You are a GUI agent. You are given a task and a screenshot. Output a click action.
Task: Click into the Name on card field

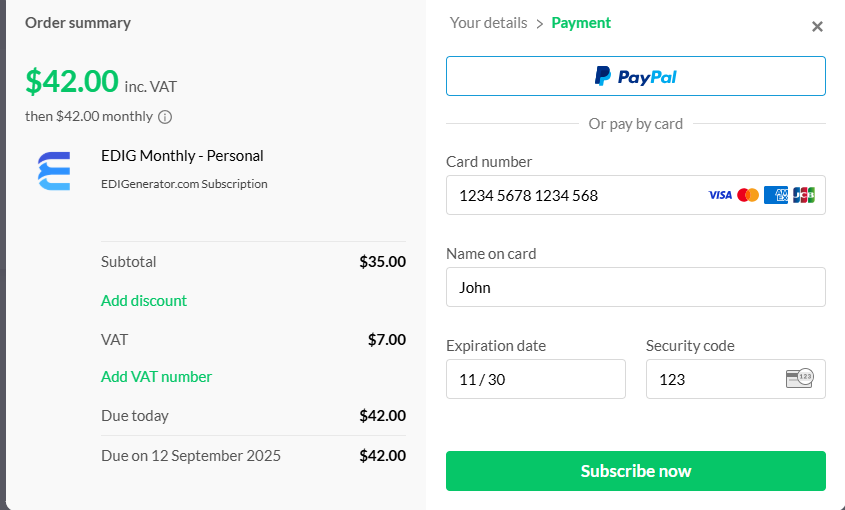pos(635,287)
